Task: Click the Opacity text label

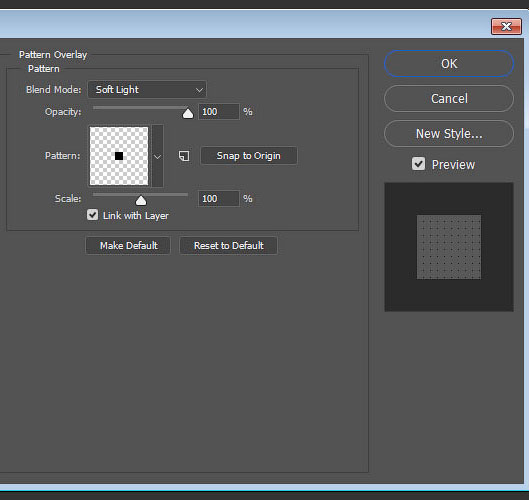Action: tap(63, 112)
